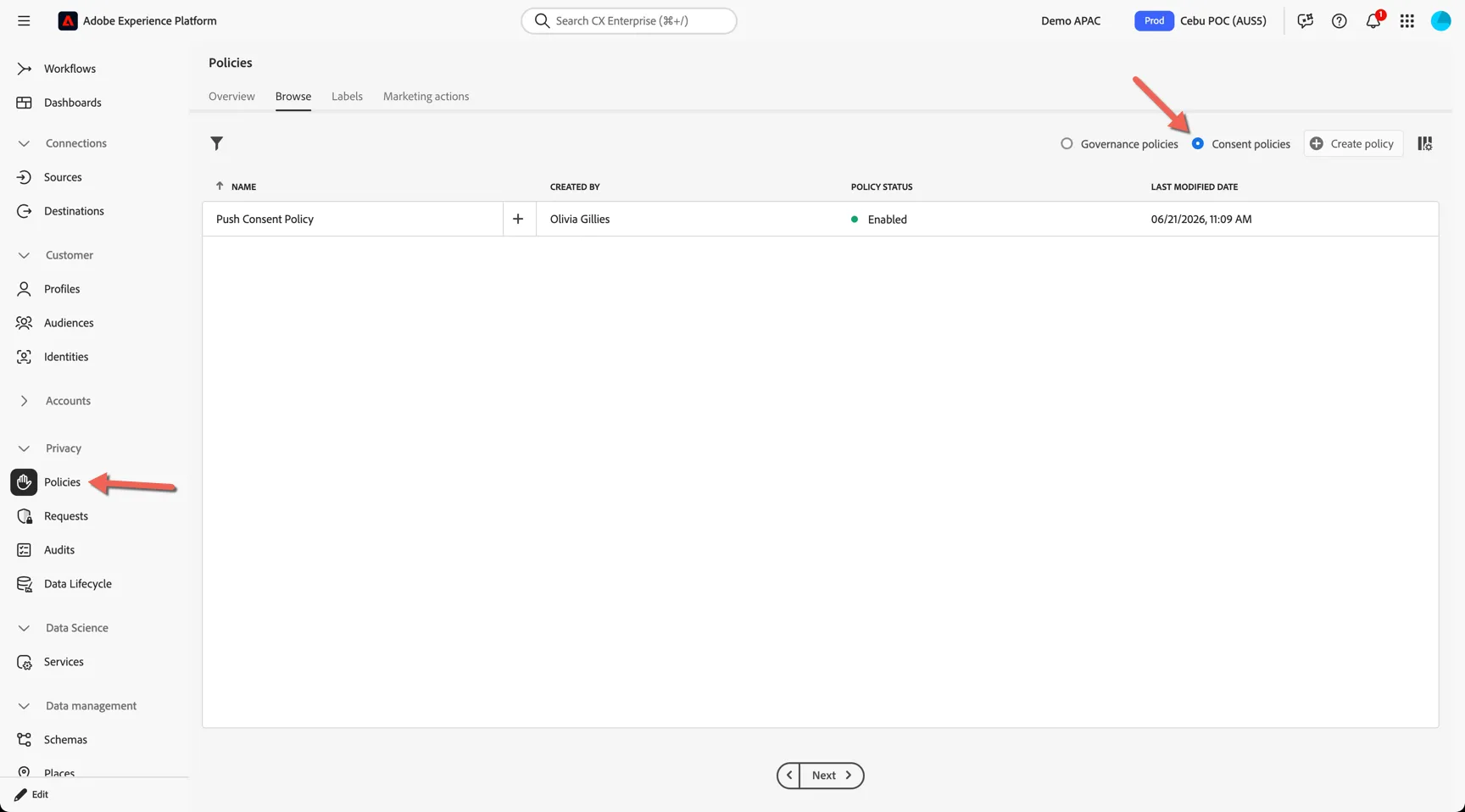Viewport: 1465px width, 812px height.
Task: Switch to the Labels tab
Action: coord(347,97)
